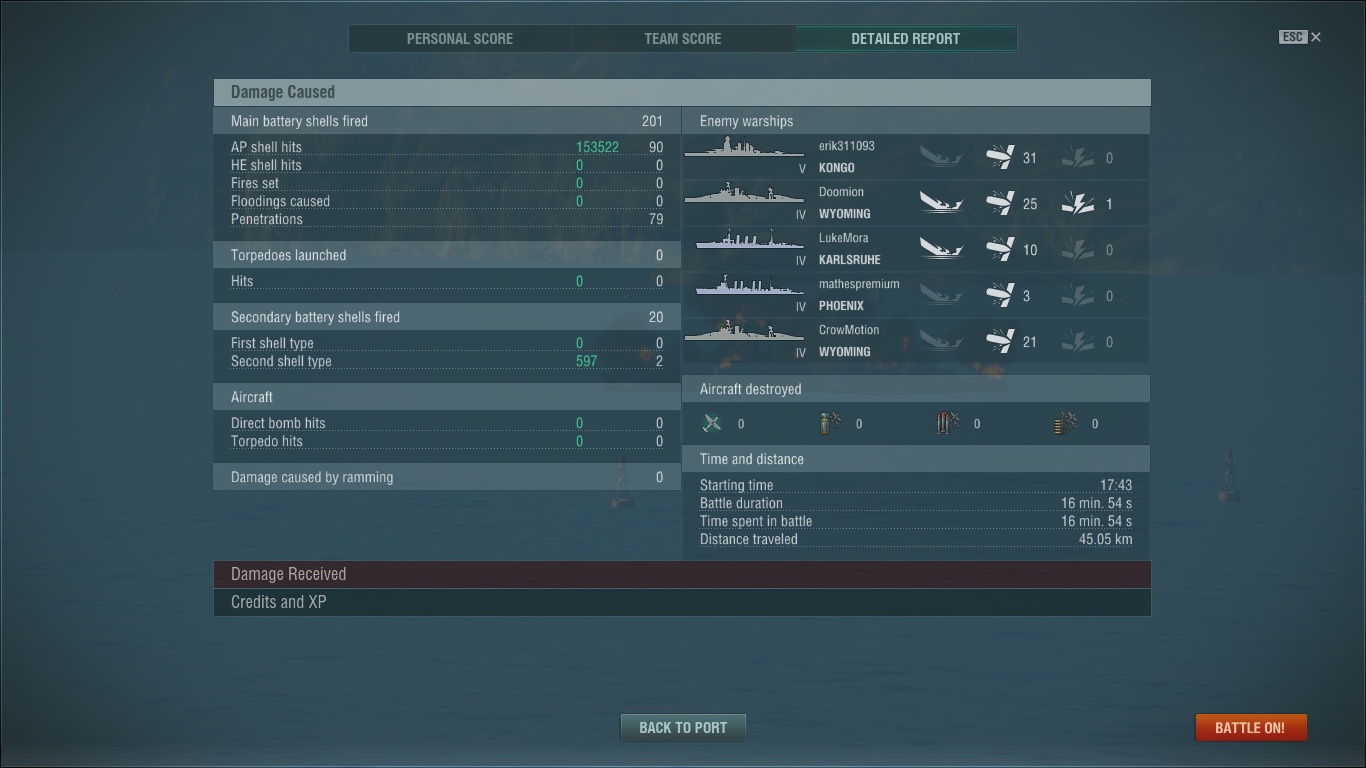Image resolution: width=1366 pixels, height=768 pixels.
Task: Click the shell hits icon on Kongo row
Action: [1000, 157]
